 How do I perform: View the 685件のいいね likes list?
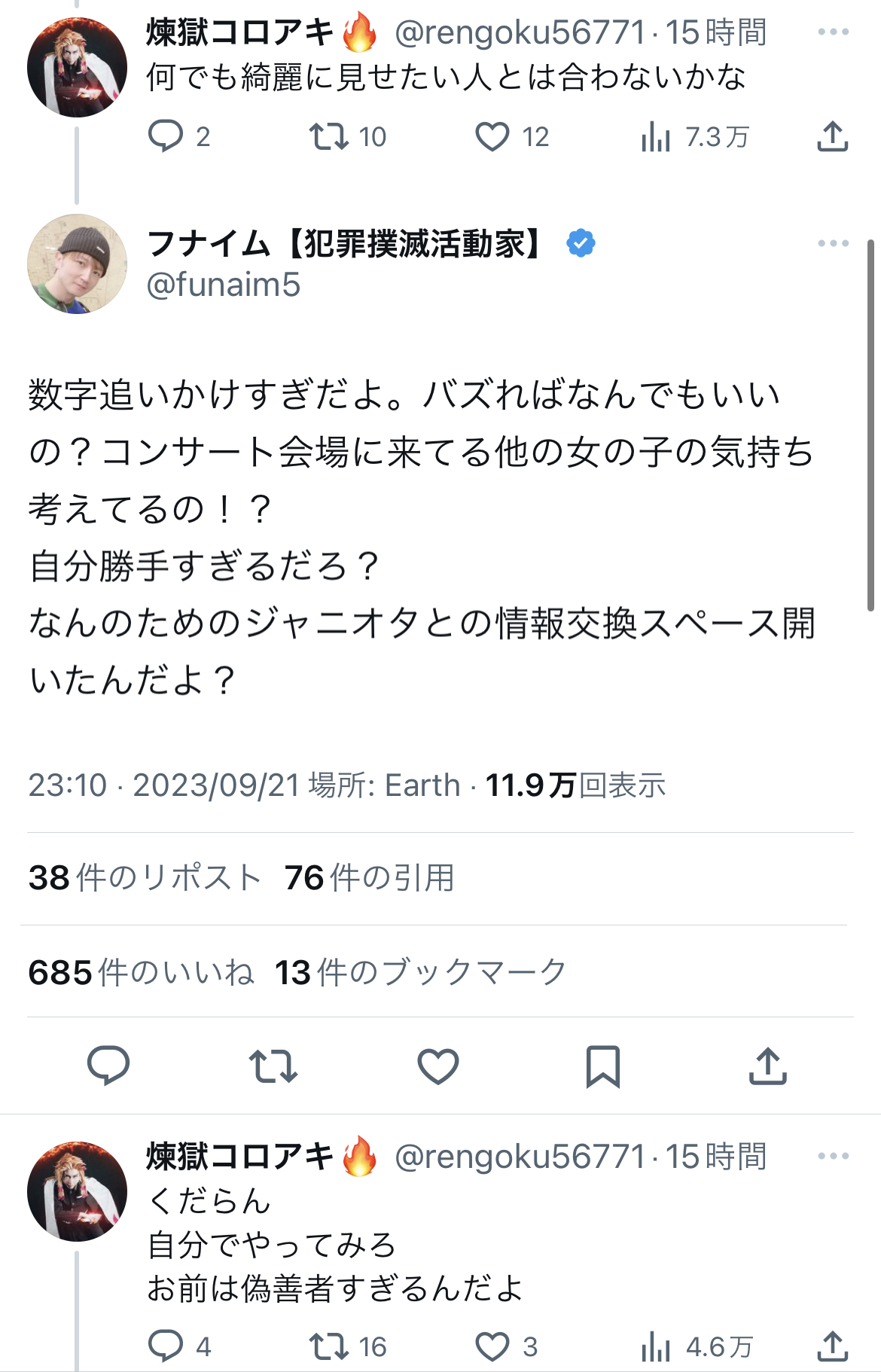coord(142,972)
